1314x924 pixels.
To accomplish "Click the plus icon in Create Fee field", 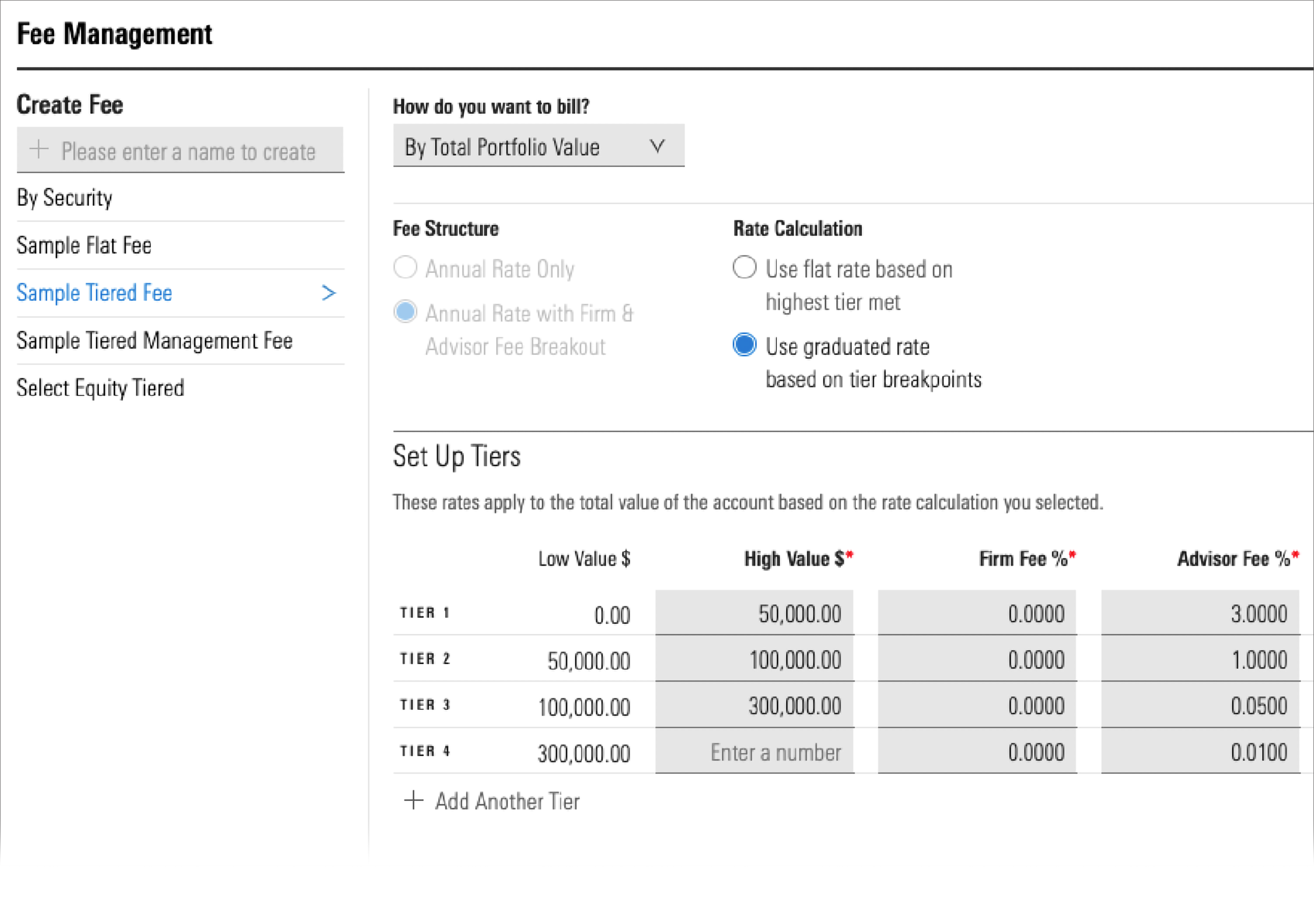I will point(39,150).
